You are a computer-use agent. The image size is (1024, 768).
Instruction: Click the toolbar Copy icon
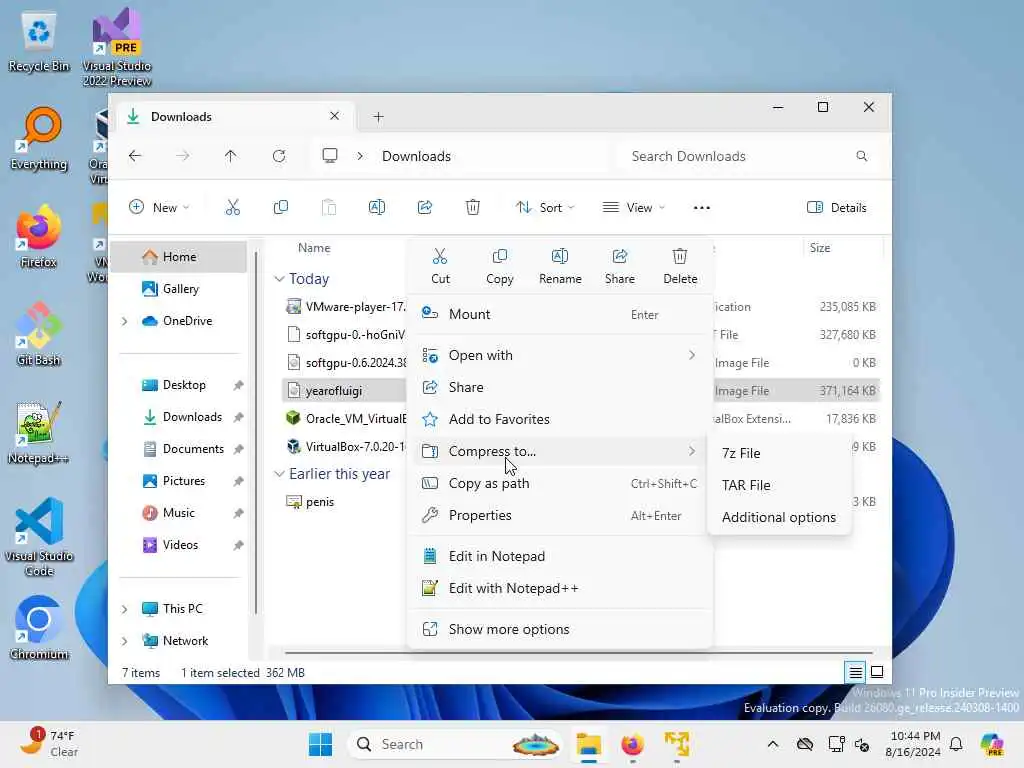(281, 208)
